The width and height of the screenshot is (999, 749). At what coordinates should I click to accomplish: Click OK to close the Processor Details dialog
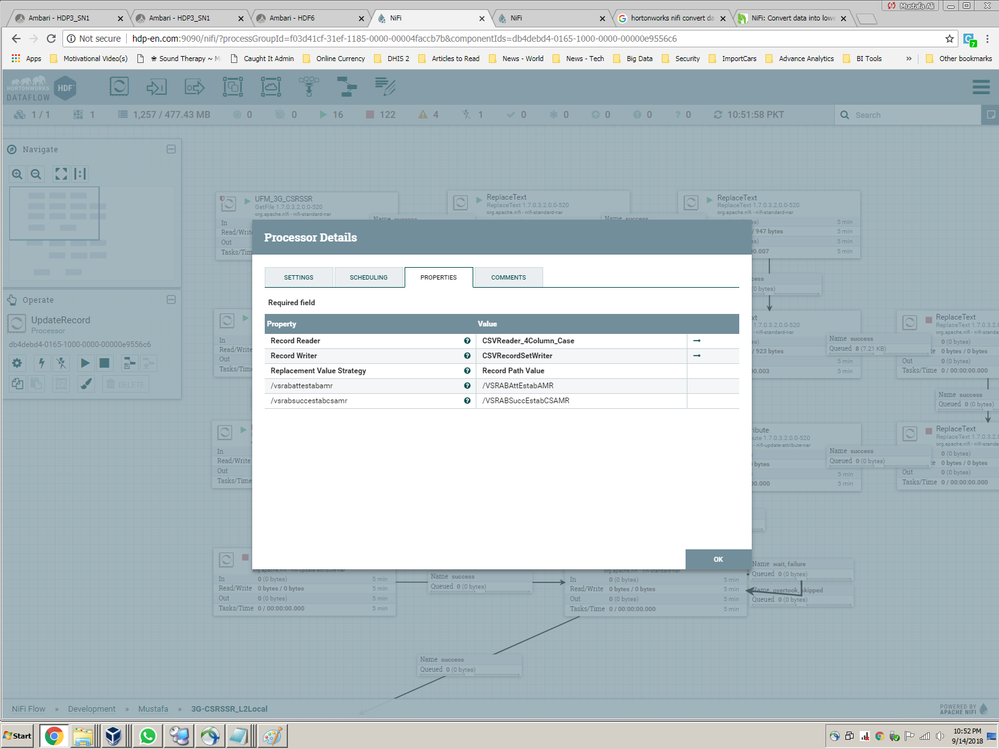[x=717, y=560]
